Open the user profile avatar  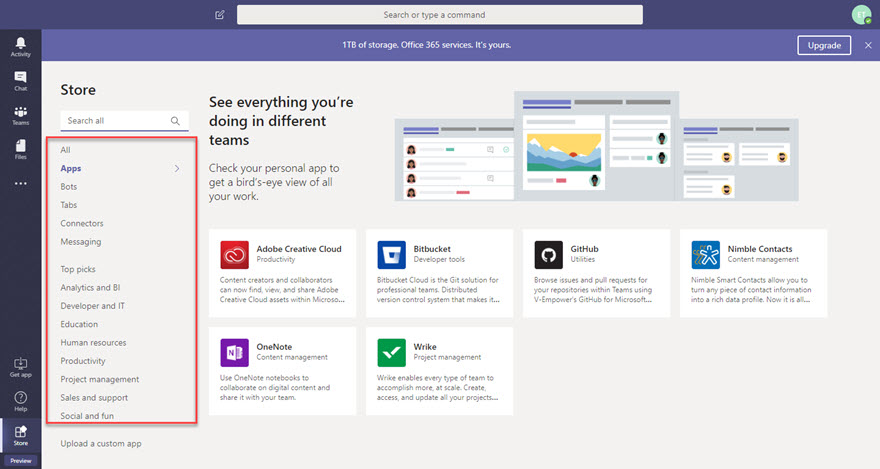[861, 15]
